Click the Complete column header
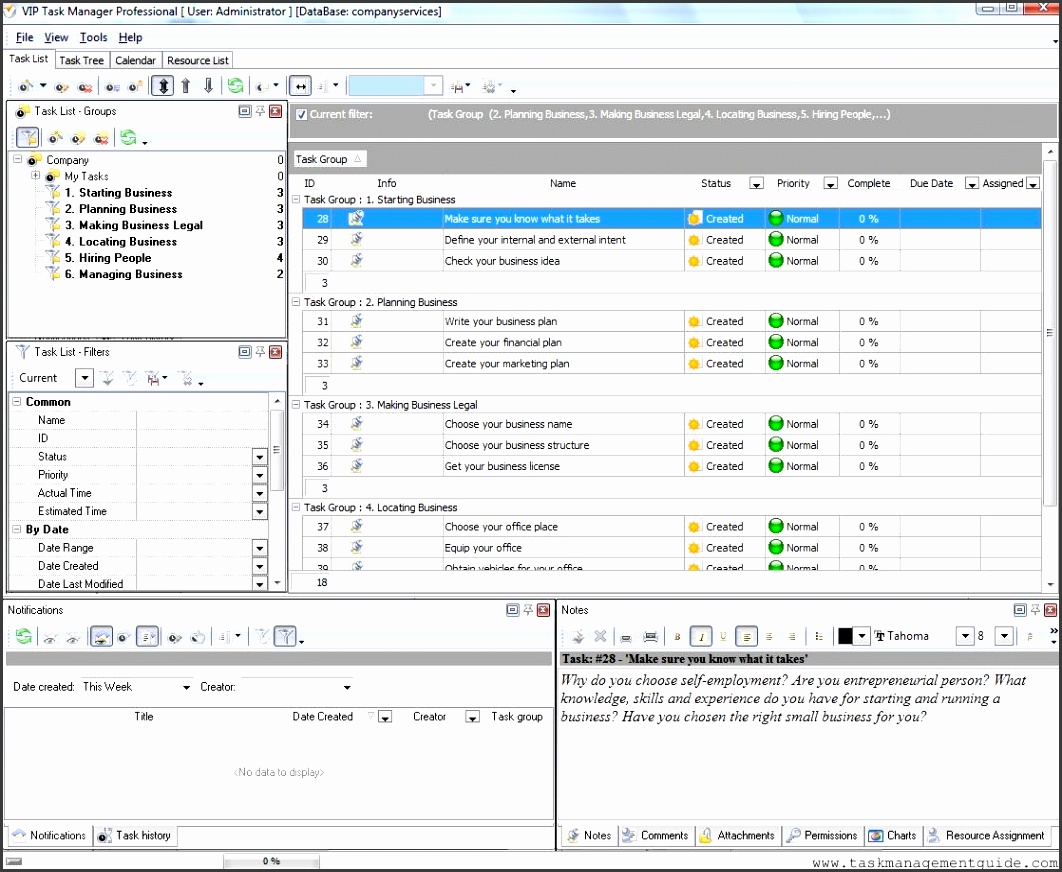Image resolution: width=1062 pixels, height=872 pixels. pyautogui.click(x=869, y=184)
